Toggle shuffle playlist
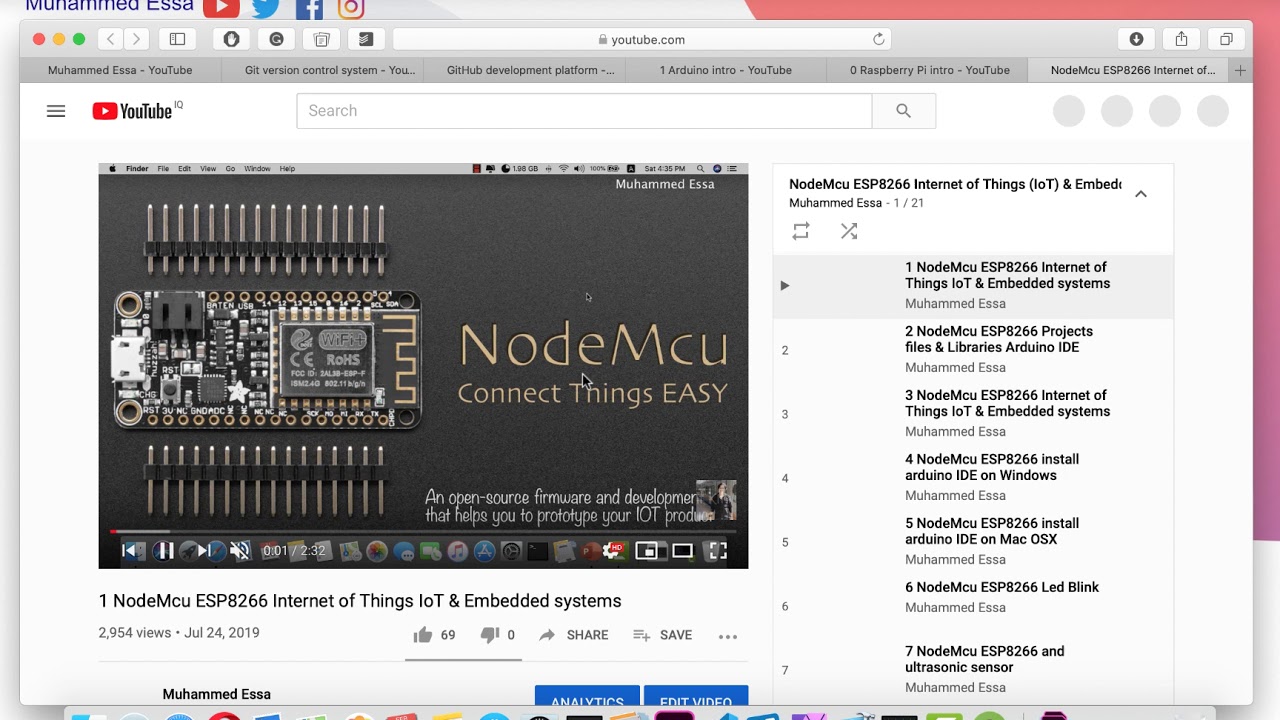The height and width of the screenshot is (720, 1280). pyautogui.click(x=849, y=231)
